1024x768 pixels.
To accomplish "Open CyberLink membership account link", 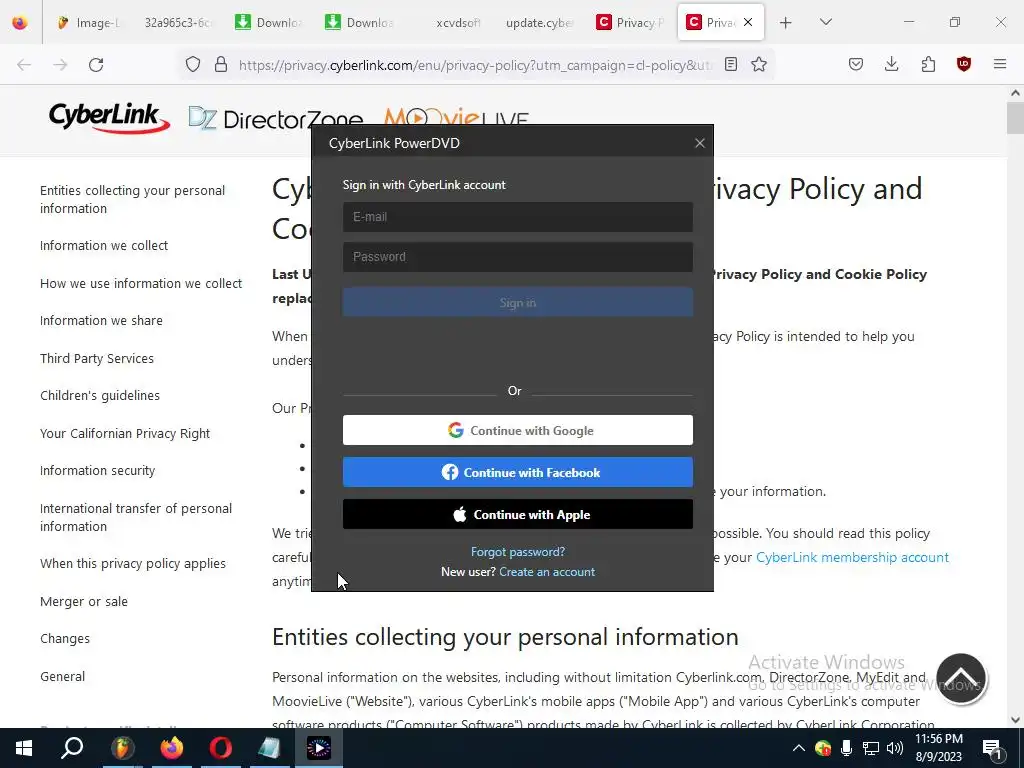I will pyautogui.click(x=852, y=557).
